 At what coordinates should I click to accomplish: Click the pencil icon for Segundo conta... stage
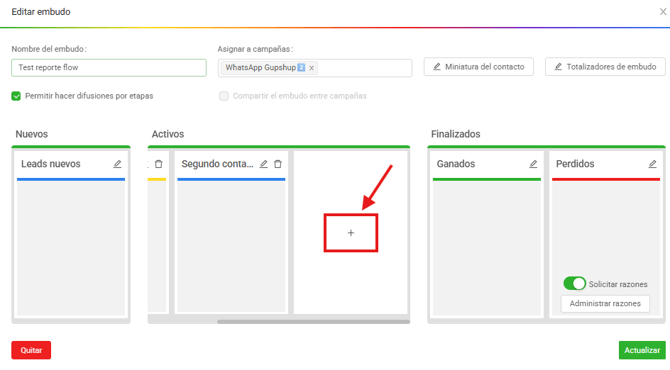264,164
